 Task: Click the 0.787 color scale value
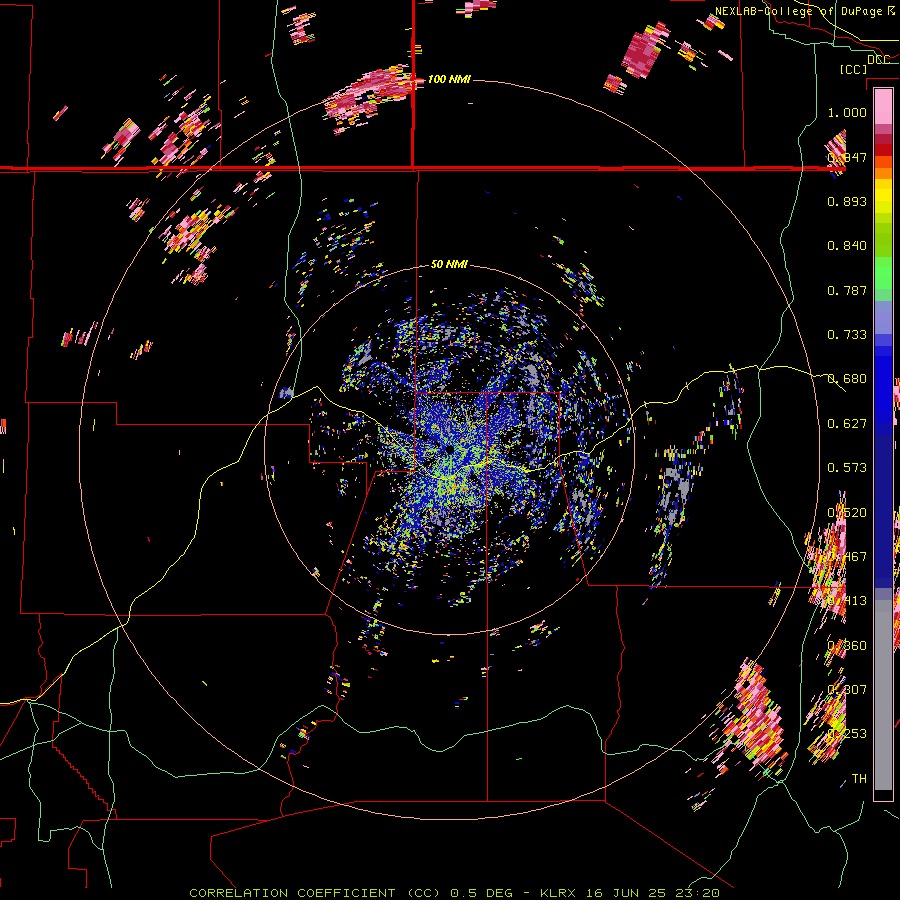coord(847,290)
